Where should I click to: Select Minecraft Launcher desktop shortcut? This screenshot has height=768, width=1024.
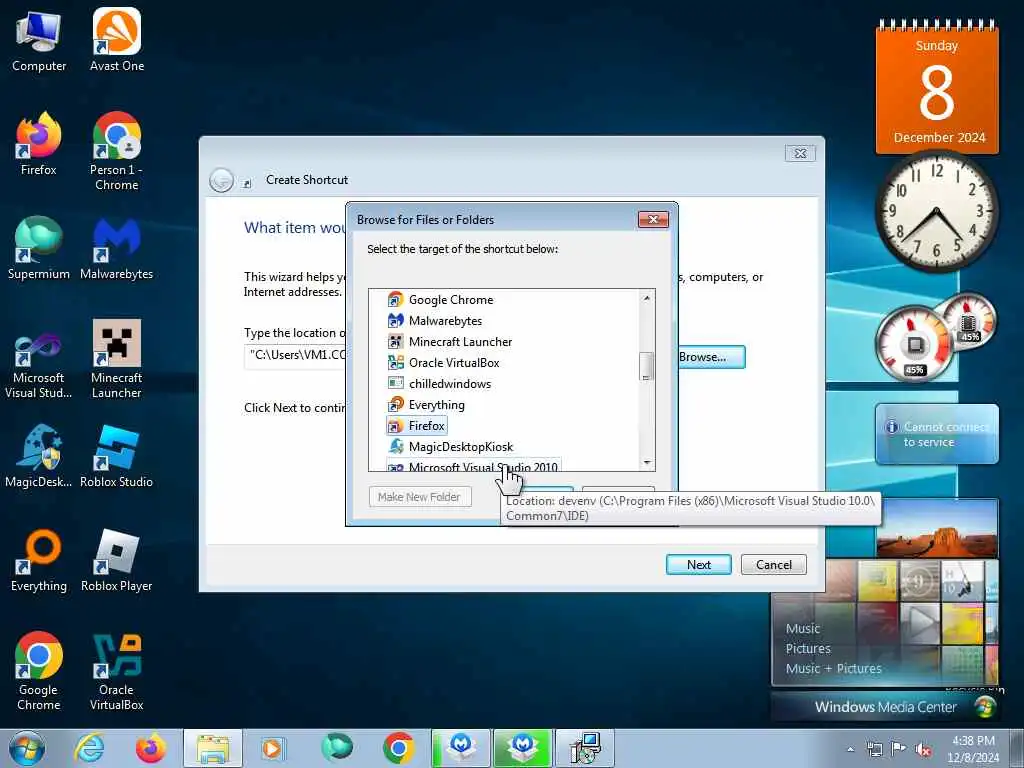pos(117,359)
